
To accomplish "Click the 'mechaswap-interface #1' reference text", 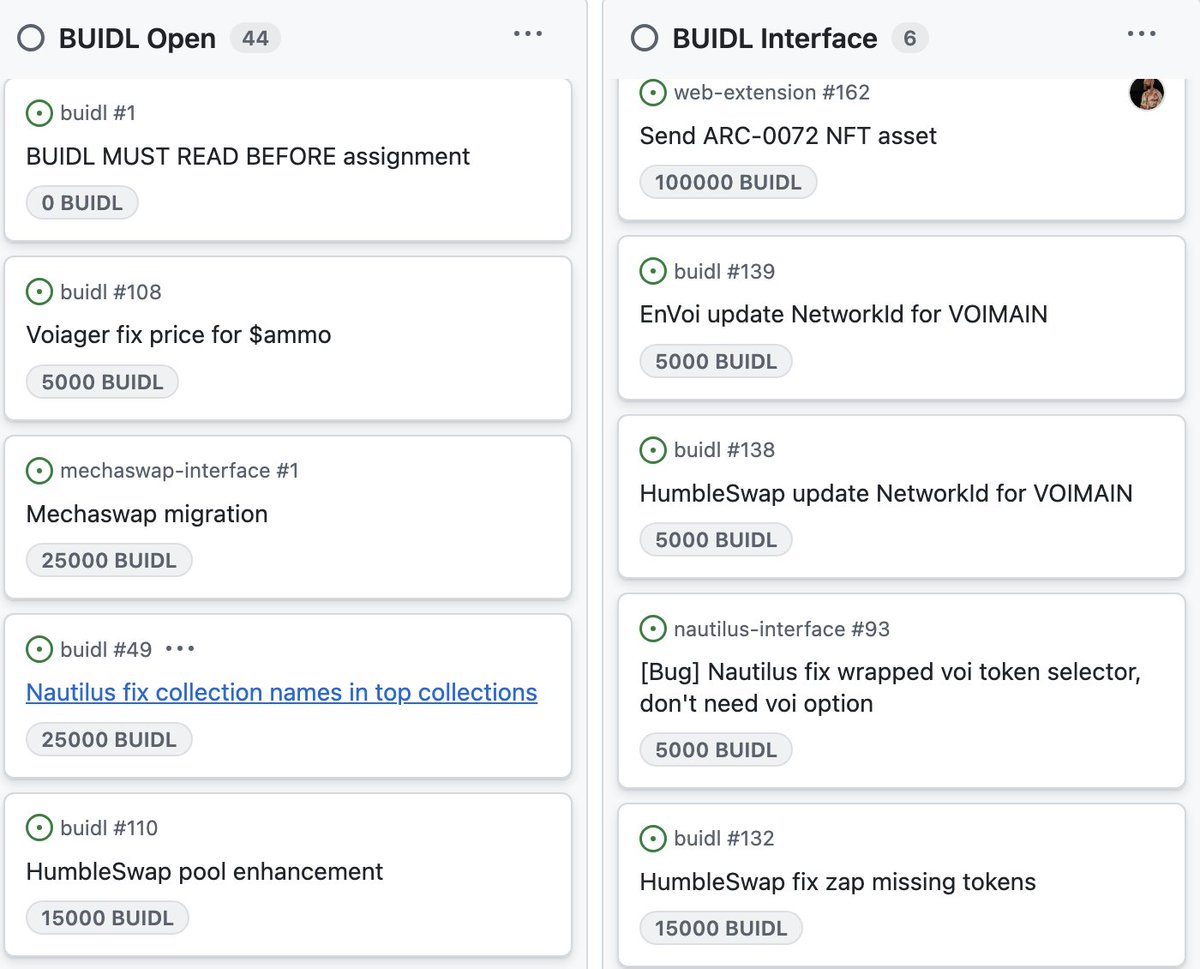I will click(180, 471).
